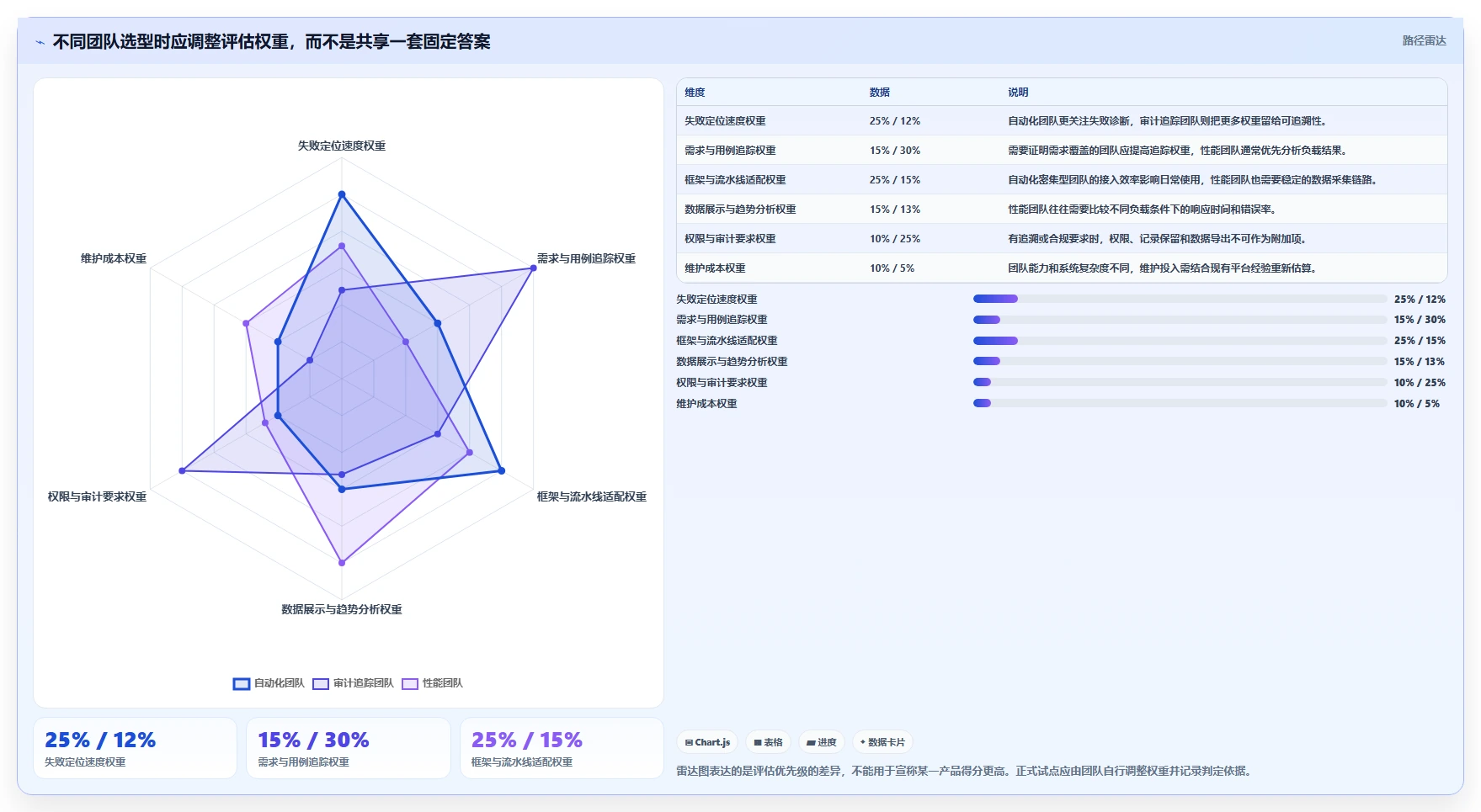Open the 15% / 30% 需求与用例追踪权重 stat card
This screenshot has height=812, width=1481.
[x=349, y=748]
